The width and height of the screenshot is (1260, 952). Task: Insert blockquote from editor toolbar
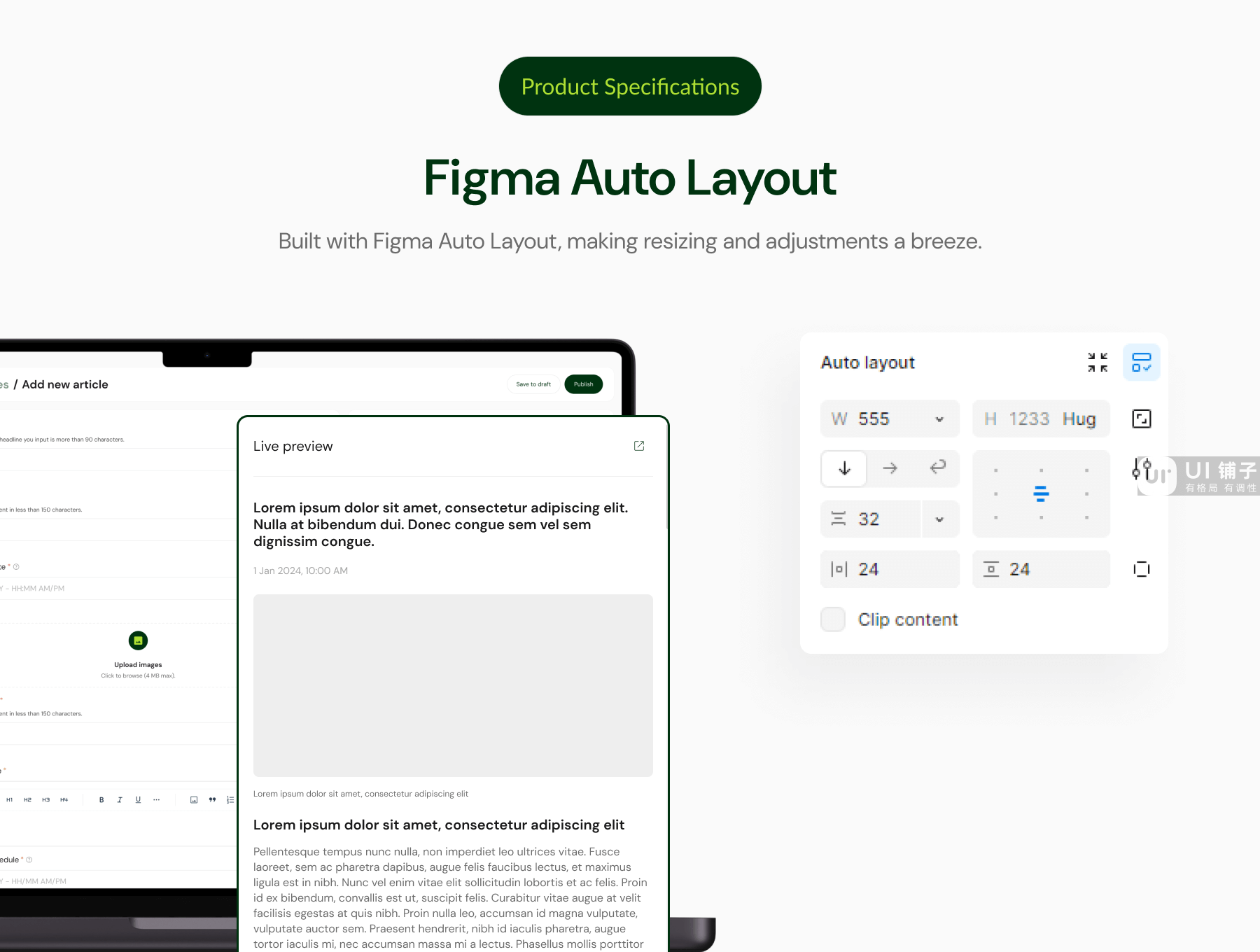(212, 799)
